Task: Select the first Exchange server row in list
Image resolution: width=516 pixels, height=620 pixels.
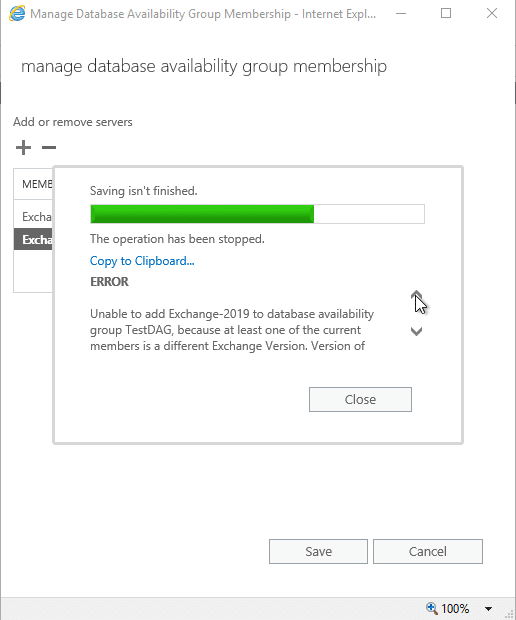Action: (33, 217)
